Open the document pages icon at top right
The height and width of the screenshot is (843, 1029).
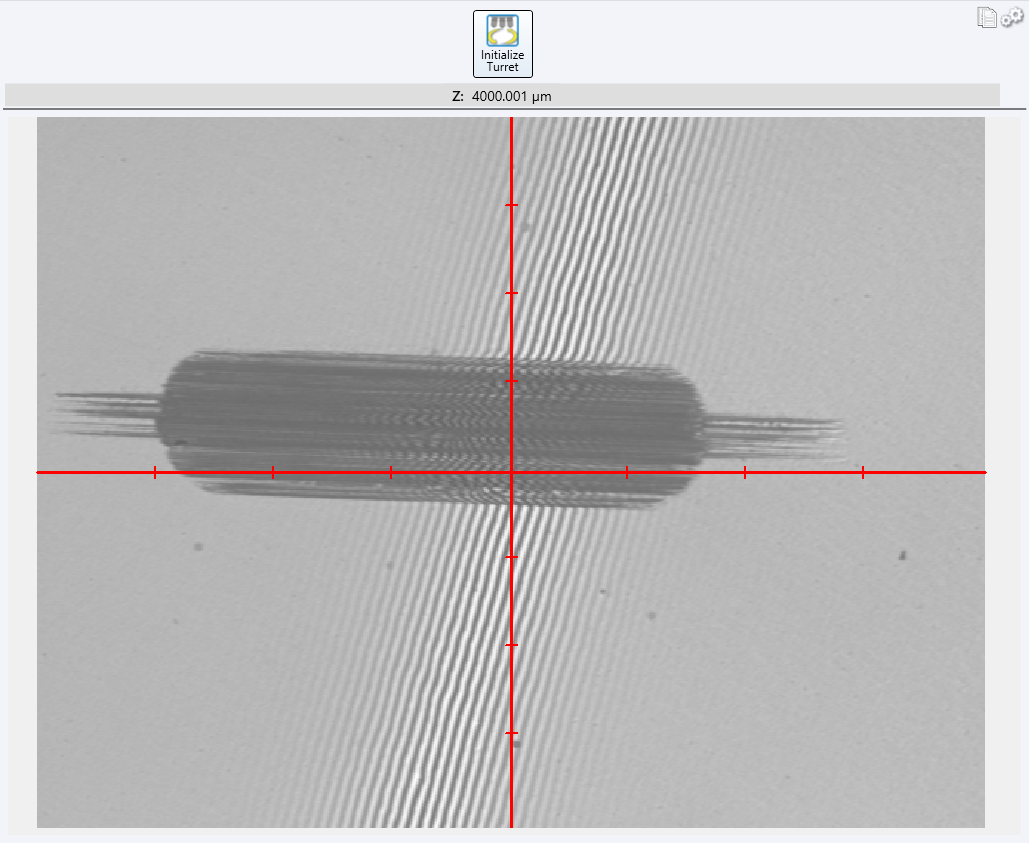pyautogui.click(x=987, y=17)
